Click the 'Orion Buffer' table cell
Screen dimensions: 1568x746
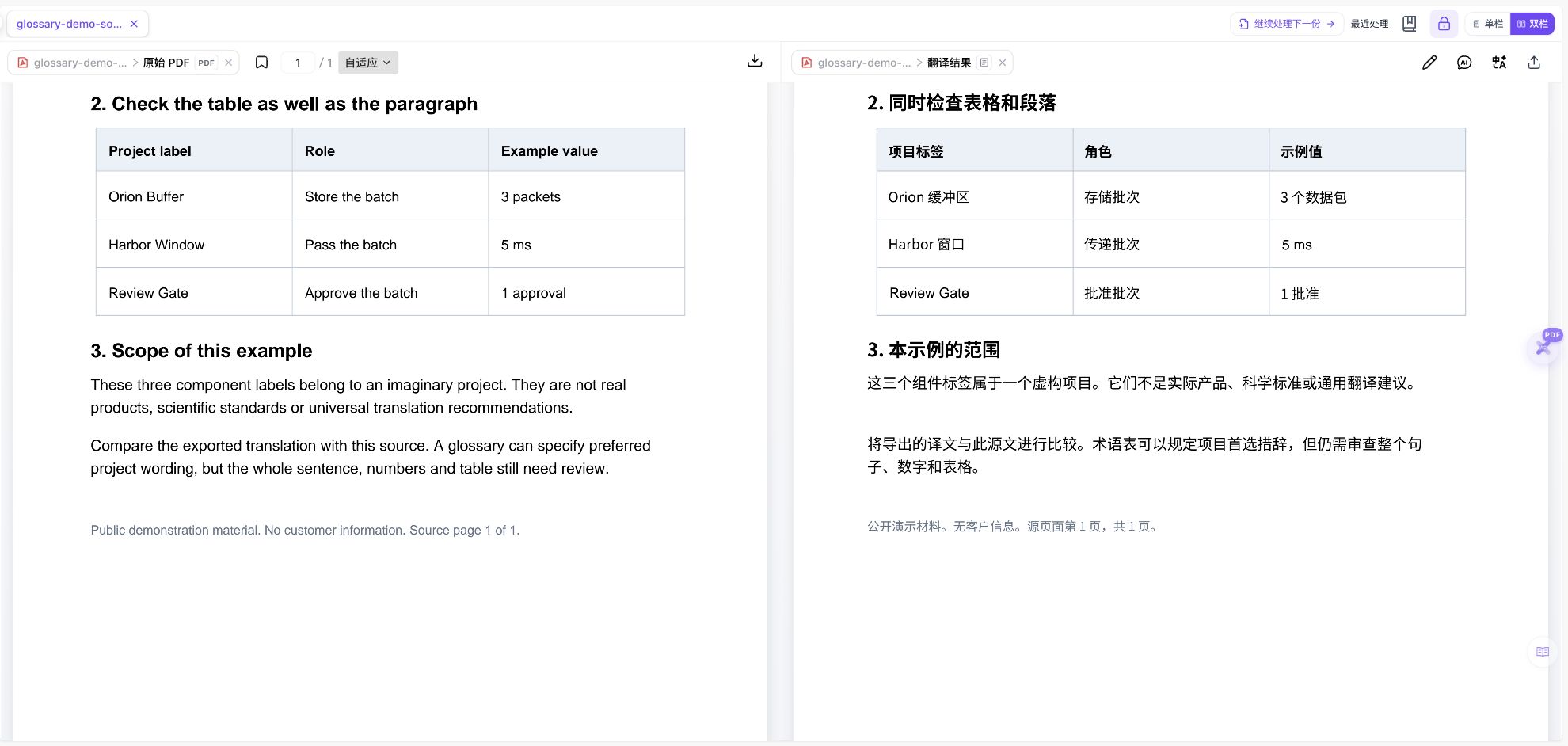(194, 196)
